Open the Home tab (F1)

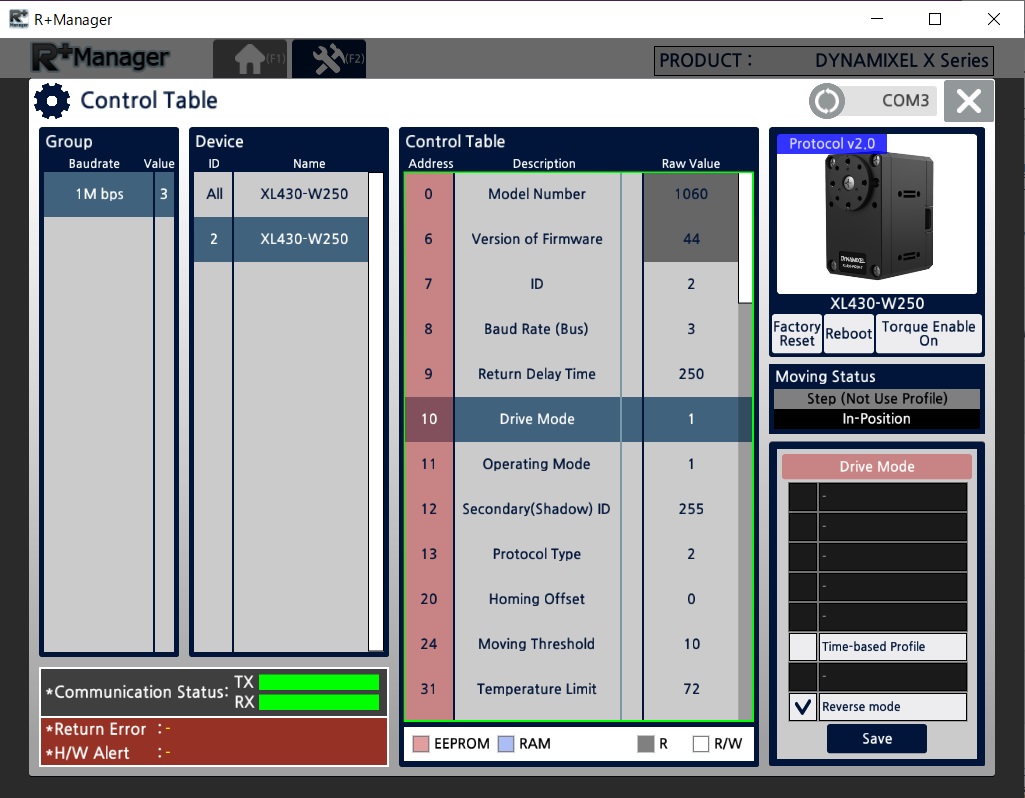point(250,59)
